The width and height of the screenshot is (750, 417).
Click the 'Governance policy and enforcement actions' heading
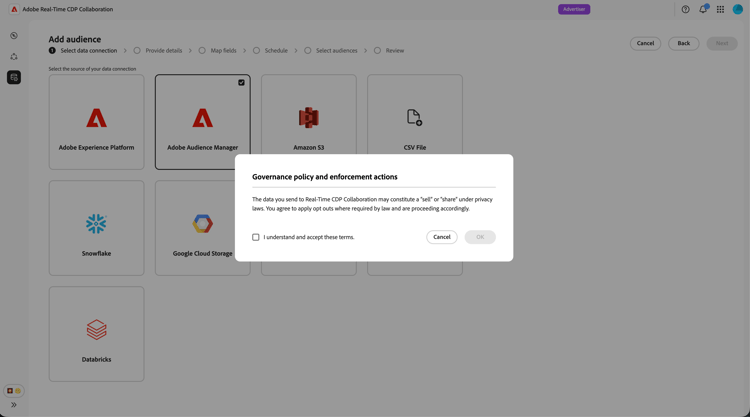(x=325, y=177)
